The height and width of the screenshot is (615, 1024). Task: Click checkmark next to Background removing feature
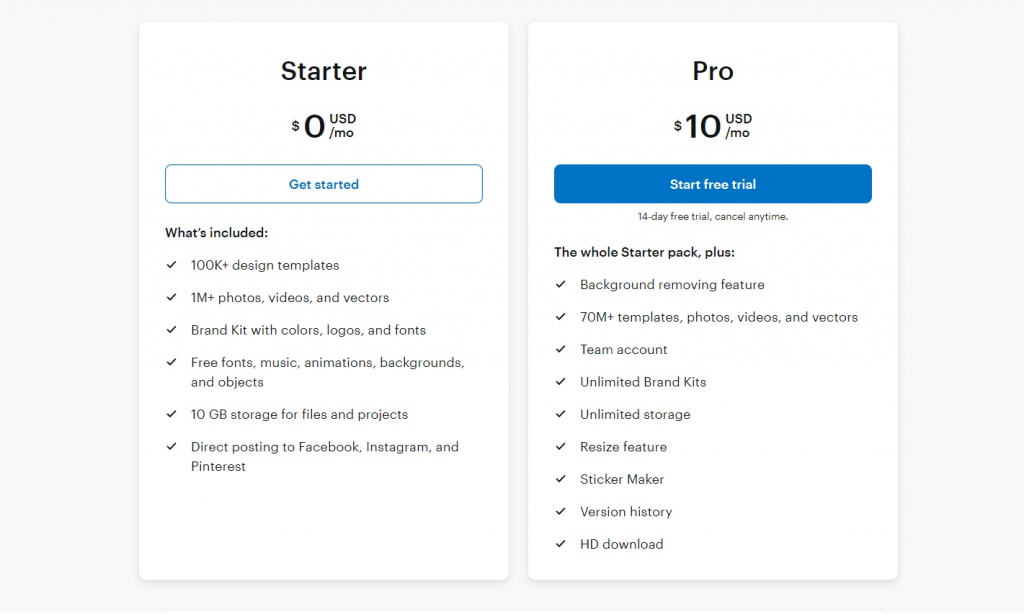[561, 284]
